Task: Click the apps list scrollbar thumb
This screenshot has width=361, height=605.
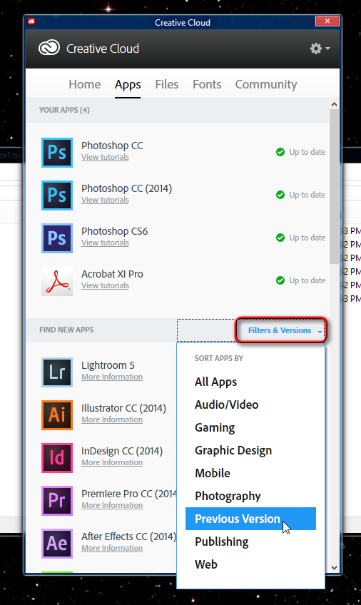Action: point(334,187)
